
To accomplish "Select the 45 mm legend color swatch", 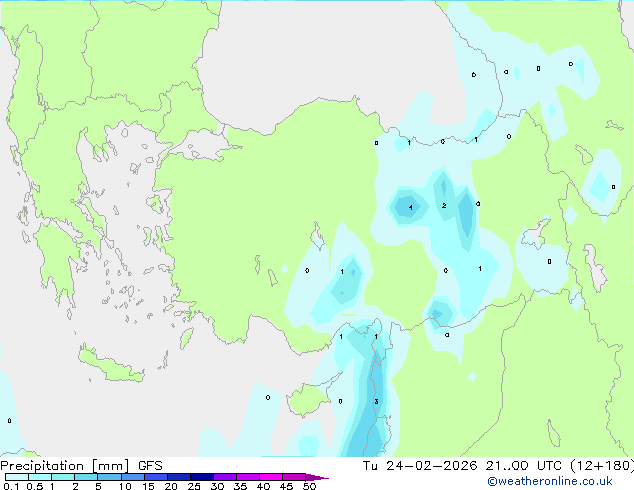I will pyautogui.click(x=294, y=477).
